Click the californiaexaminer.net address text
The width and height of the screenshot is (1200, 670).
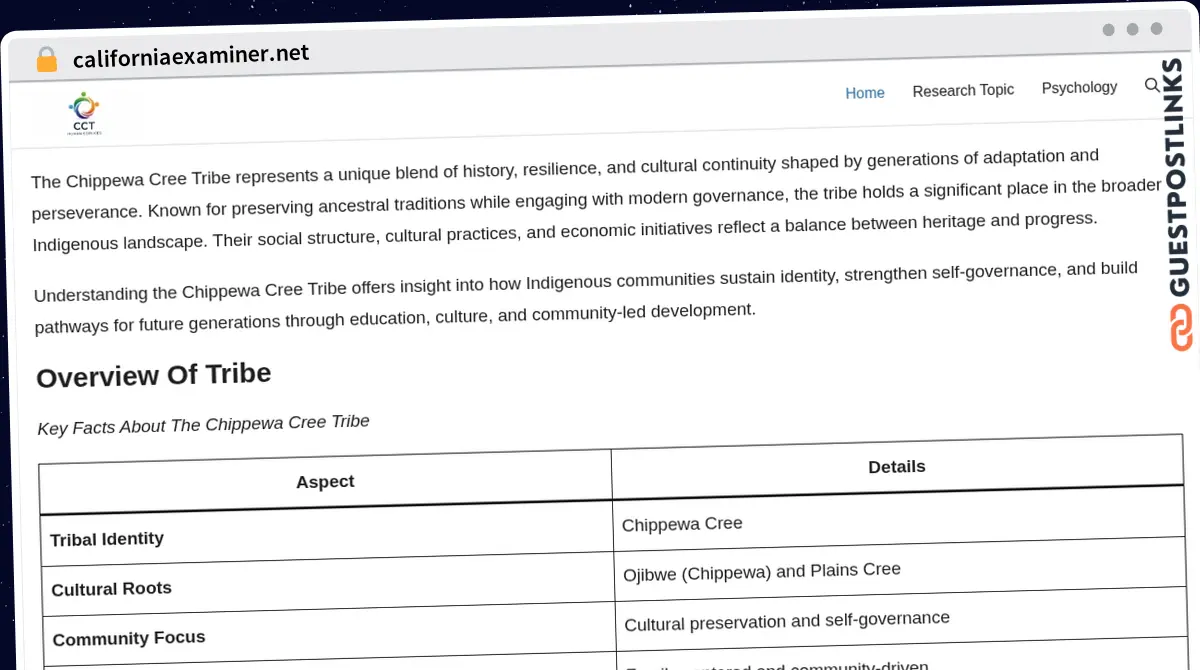191,56
